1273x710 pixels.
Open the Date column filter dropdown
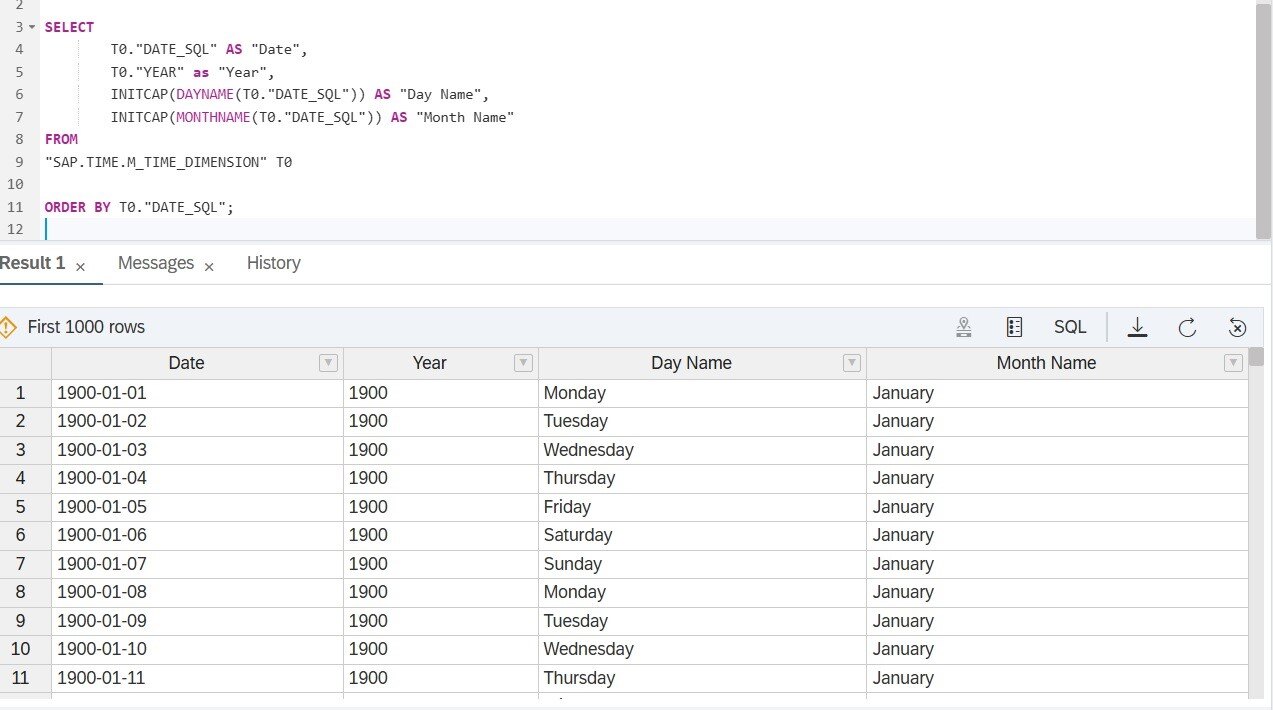pyautogui.click(x=328, y=363)
